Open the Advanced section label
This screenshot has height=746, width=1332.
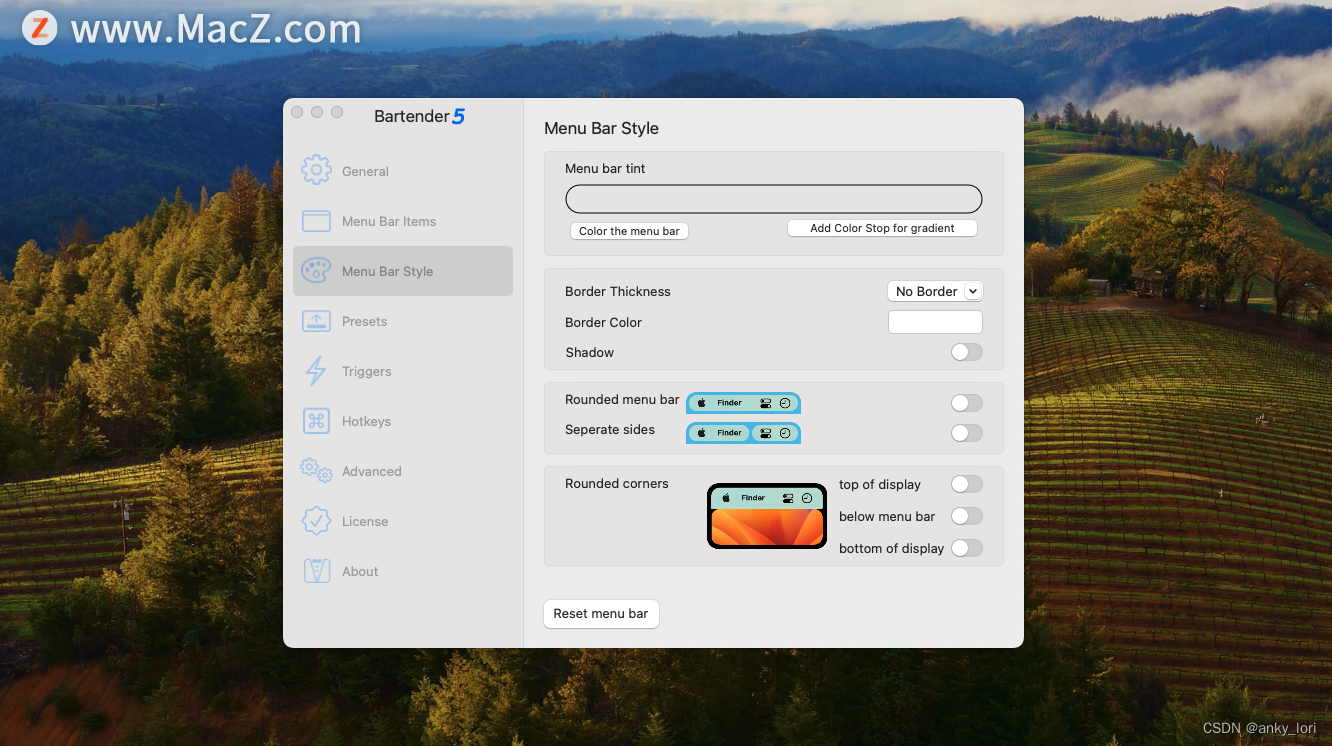[x=372, y=471]
